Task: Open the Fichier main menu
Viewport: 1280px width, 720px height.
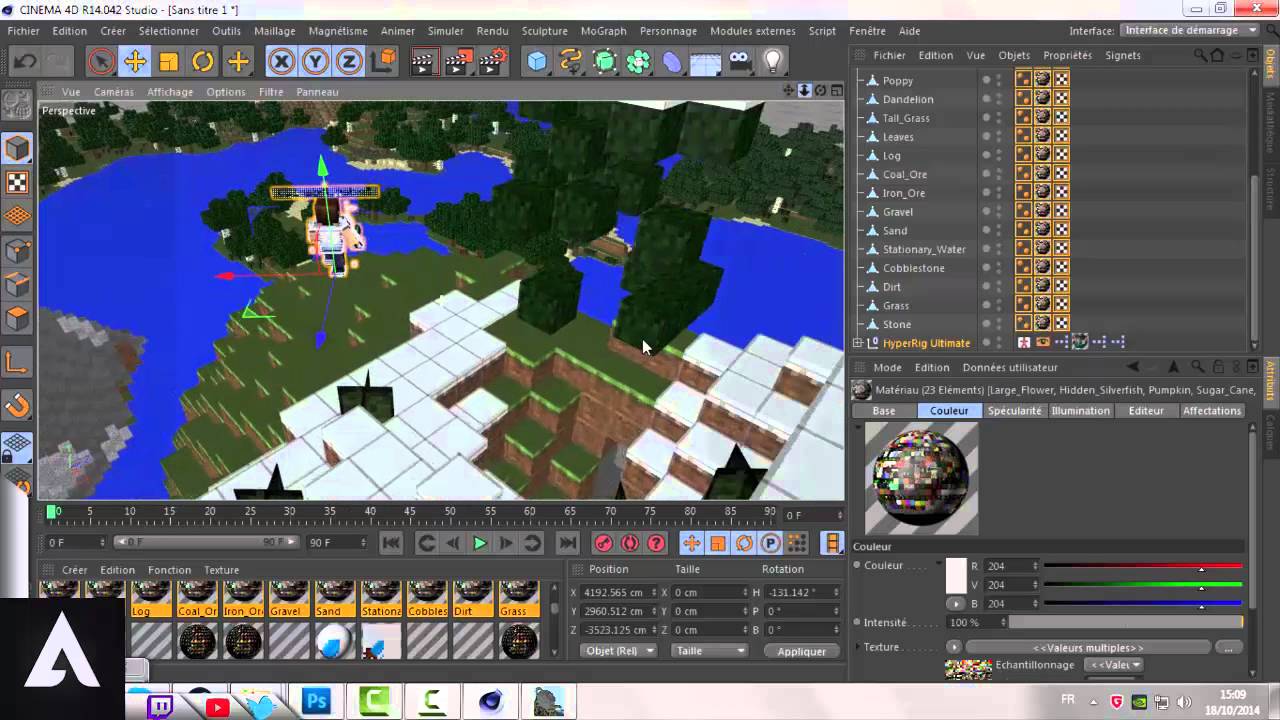Action: pyautogui.click(x=23, y=31)
